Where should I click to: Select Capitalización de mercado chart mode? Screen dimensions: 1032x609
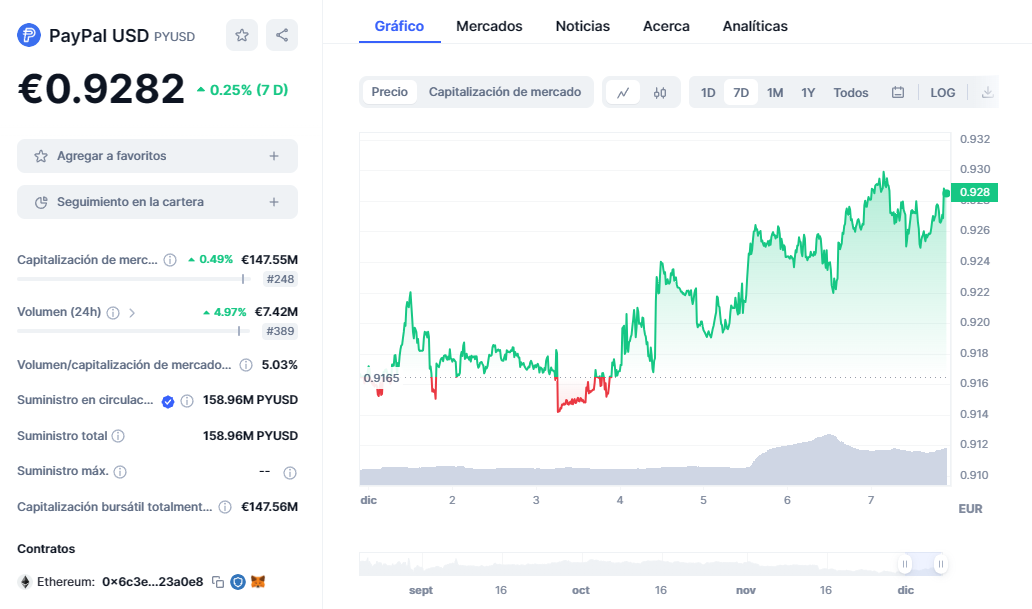pos(505,92)
